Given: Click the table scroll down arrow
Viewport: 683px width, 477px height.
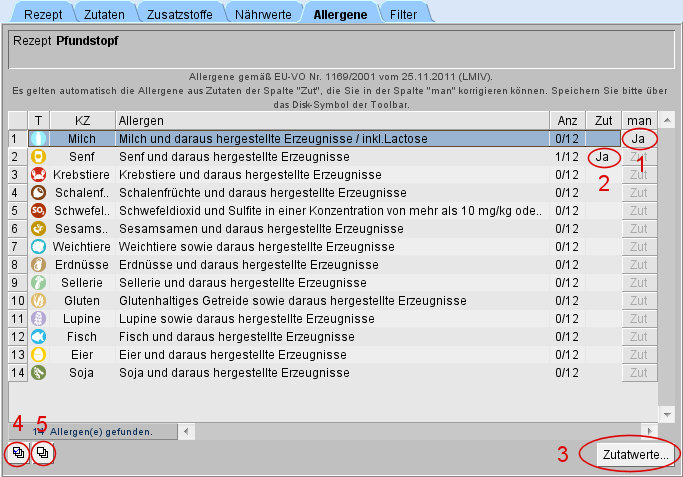Looking at the screenshot, I should (667, 414).
